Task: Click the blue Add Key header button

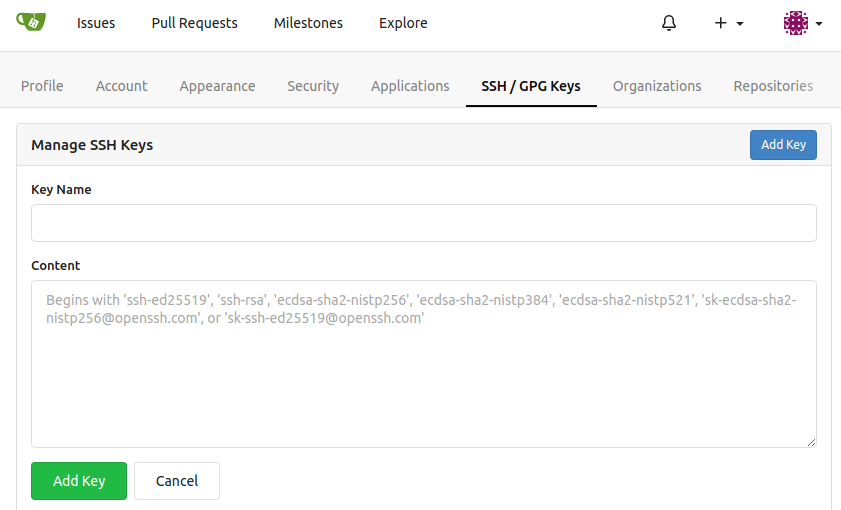Action: [783, 145]
